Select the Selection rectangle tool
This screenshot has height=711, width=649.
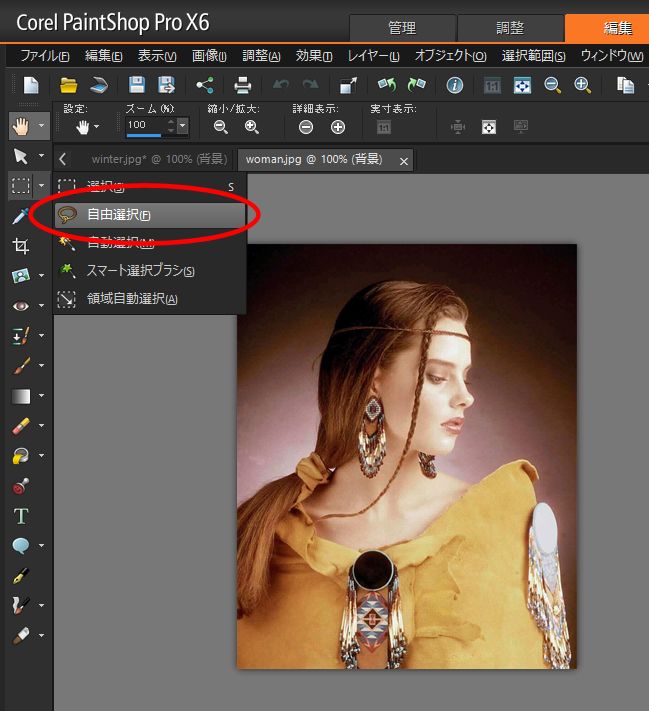tap(21, 185)
